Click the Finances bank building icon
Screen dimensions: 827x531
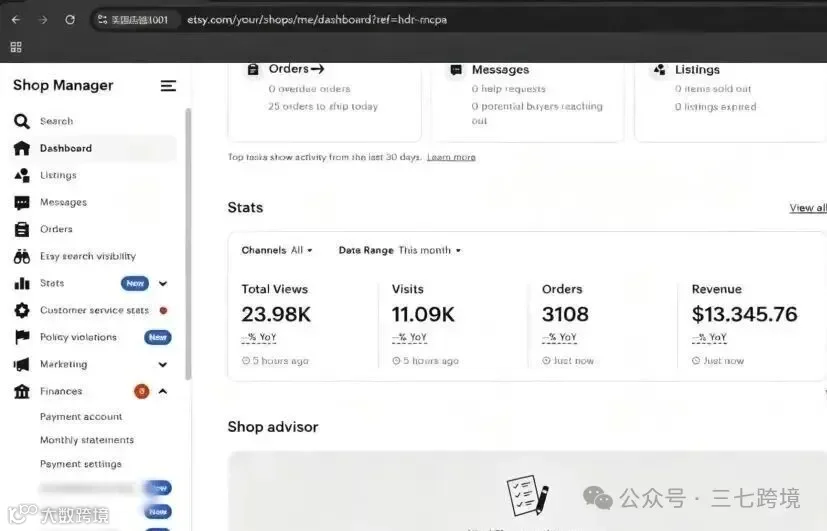pyautogui.click(x=22, y=391)
